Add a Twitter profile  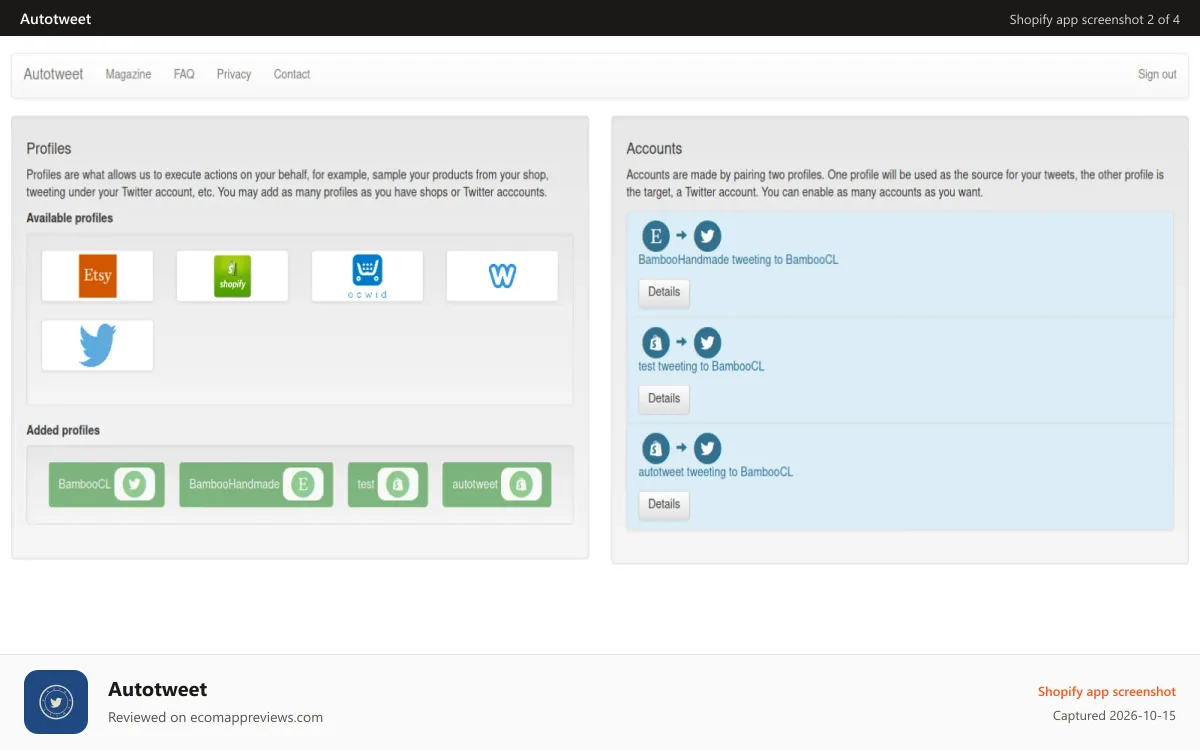click(97, 345)
